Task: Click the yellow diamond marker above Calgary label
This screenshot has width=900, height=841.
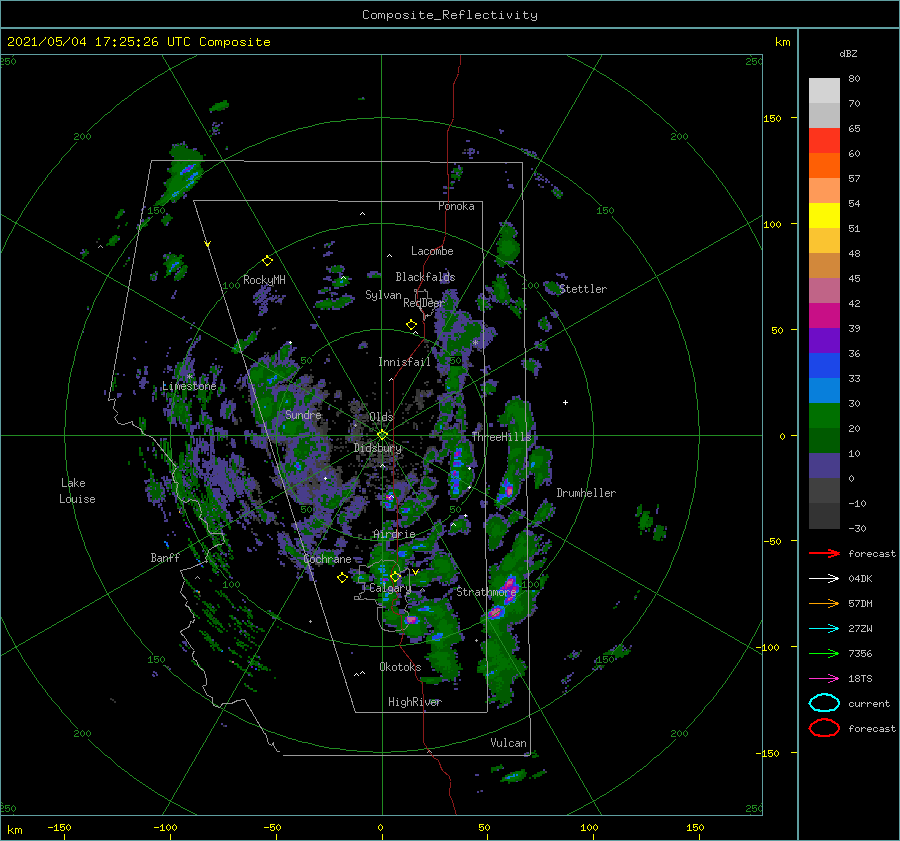Action: 395,576
